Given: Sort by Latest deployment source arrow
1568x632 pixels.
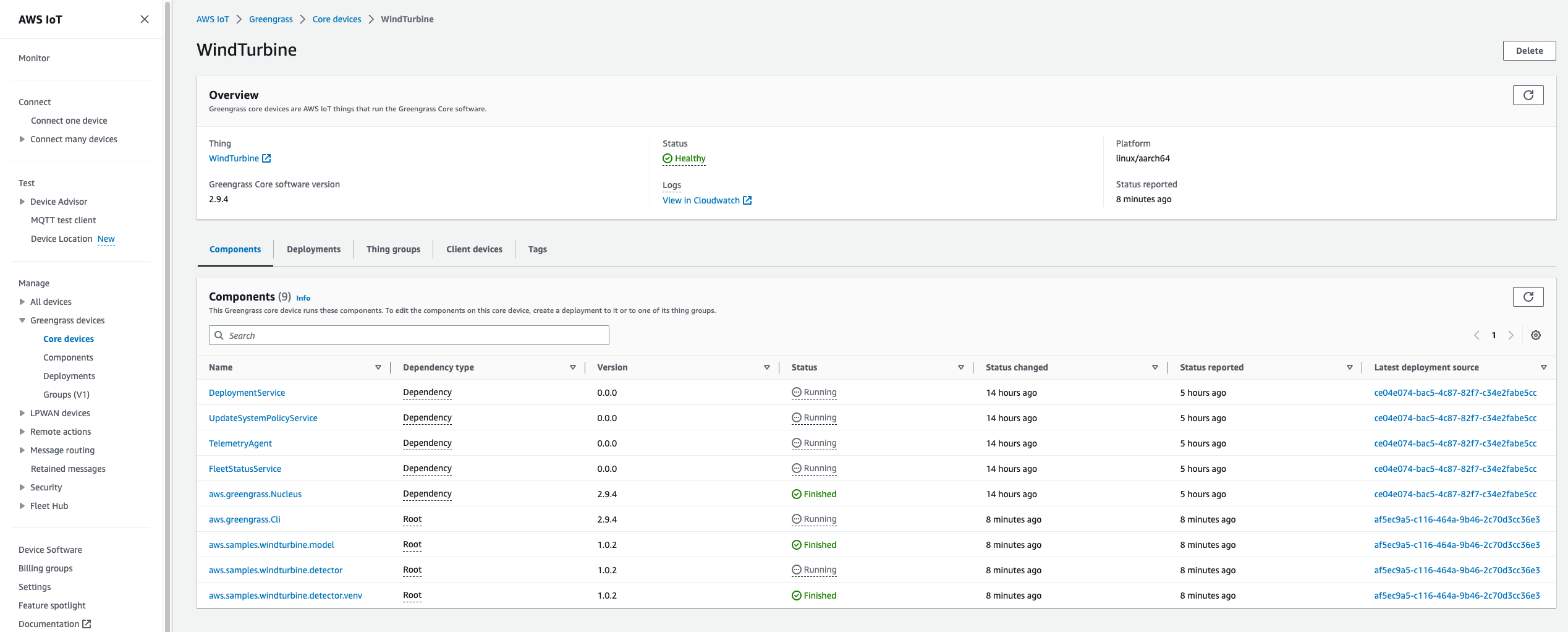Looking at the screenshot, I should (x=1544, y=367).
